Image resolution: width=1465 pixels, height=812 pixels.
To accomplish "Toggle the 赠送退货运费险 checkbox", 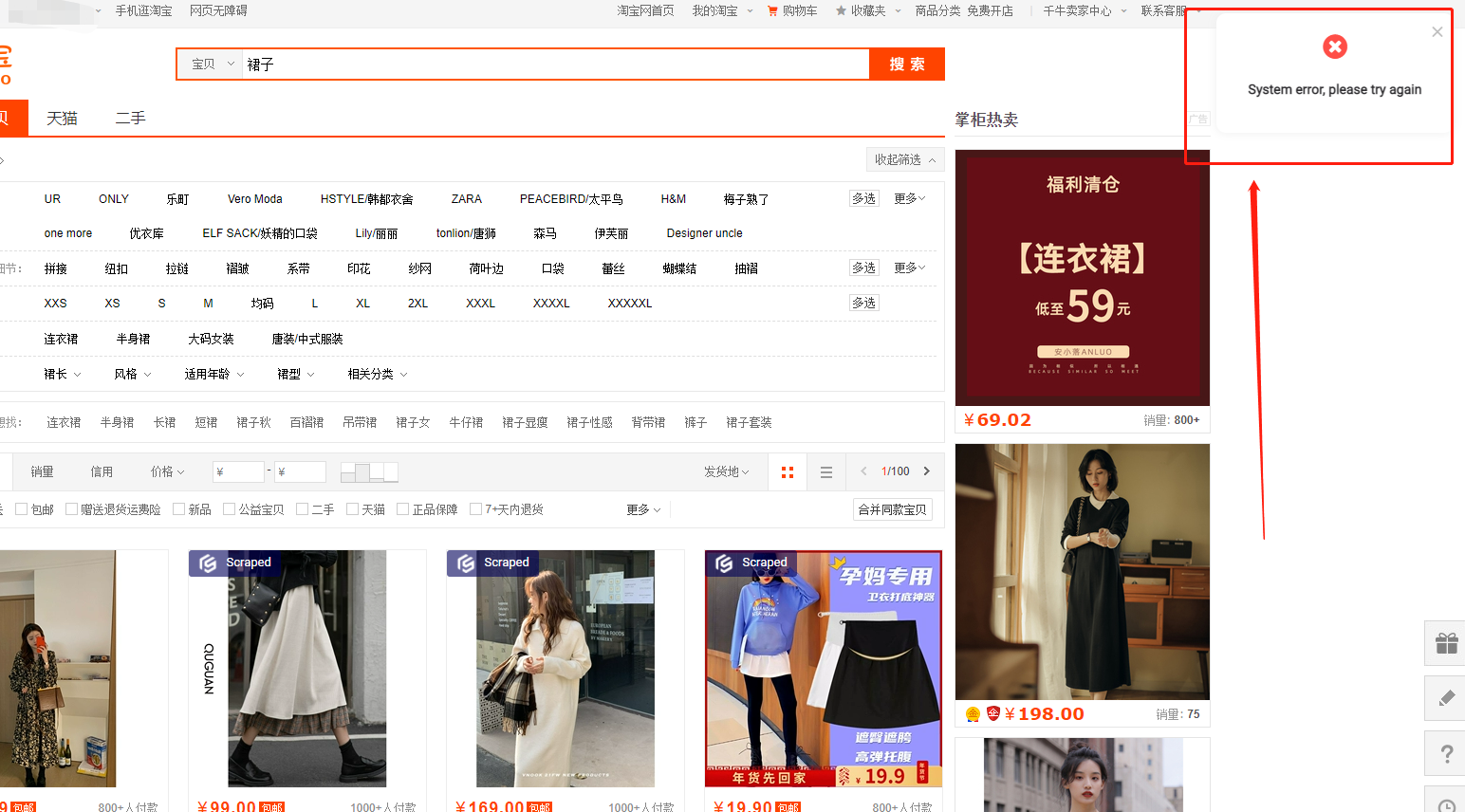I will 71,509.
